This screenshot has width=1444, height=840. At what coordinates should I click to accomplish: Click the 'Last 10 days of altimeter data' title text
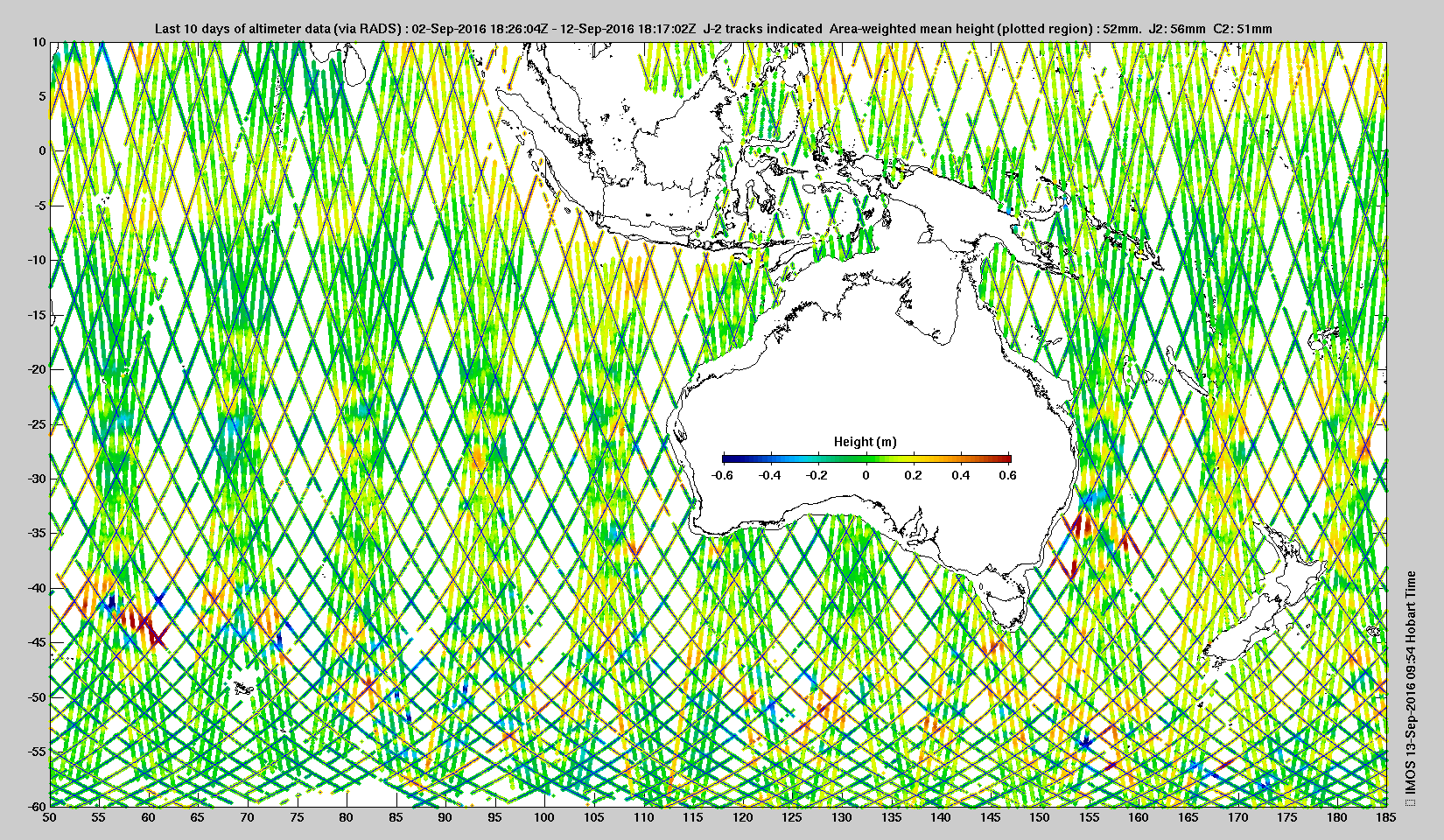(x=242, y=29)
